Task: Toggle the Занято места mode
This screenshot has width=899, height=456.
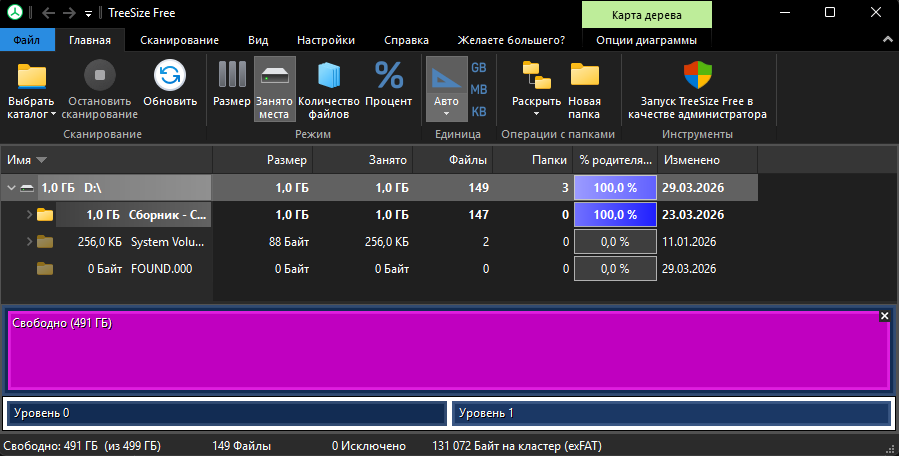Action: coord(275,89)
